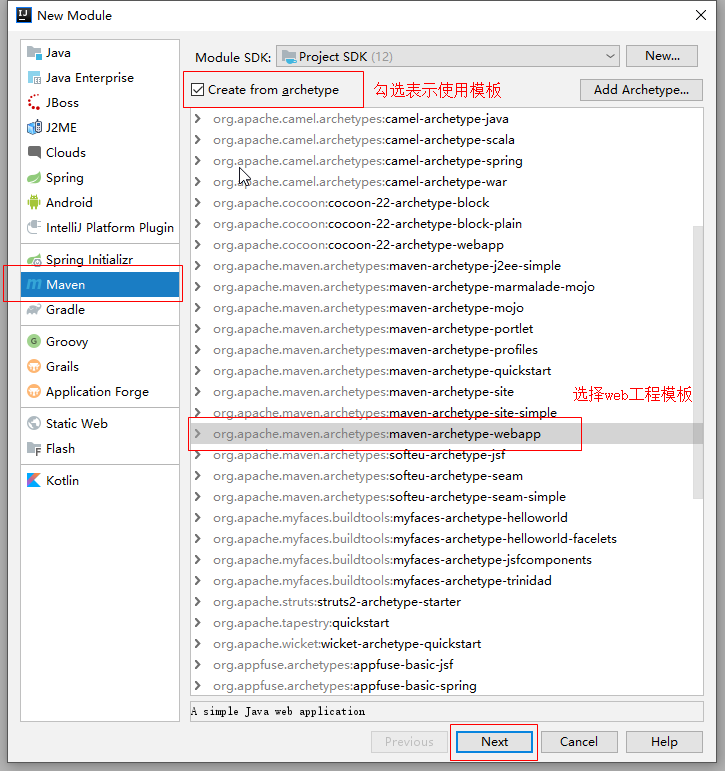This screenshot has height=771, width=725.
Task: Expand wicket-archetype-quickstart entry
Action: click(x=198, y=644)
